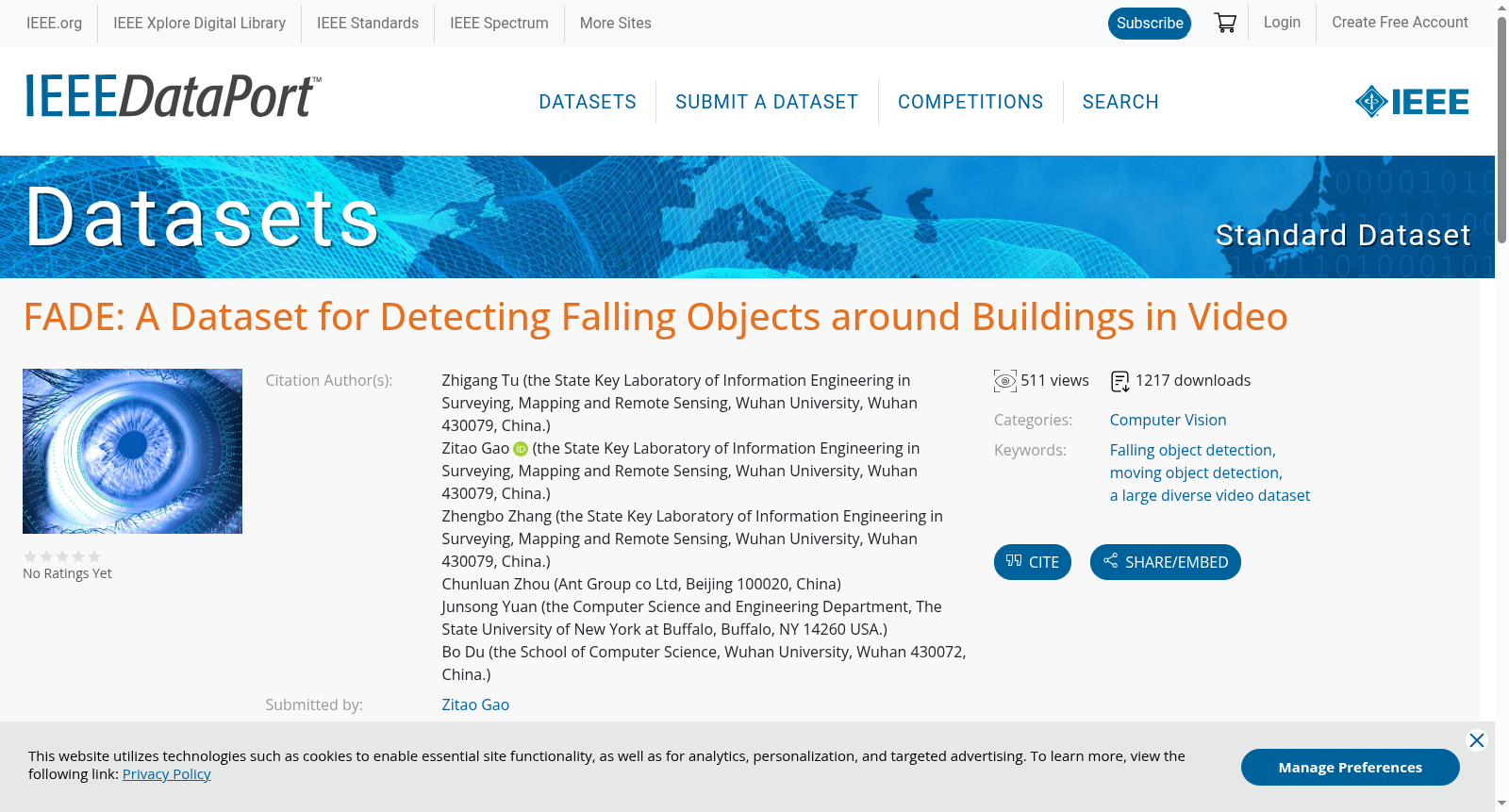Click the Cite button
Screen dimensions: 1509x812
(1033, 562)
